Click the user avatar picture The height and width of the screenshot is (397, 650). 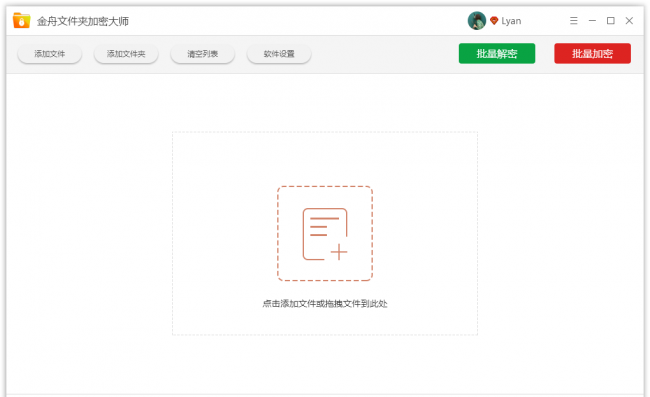tap(477, 21)
